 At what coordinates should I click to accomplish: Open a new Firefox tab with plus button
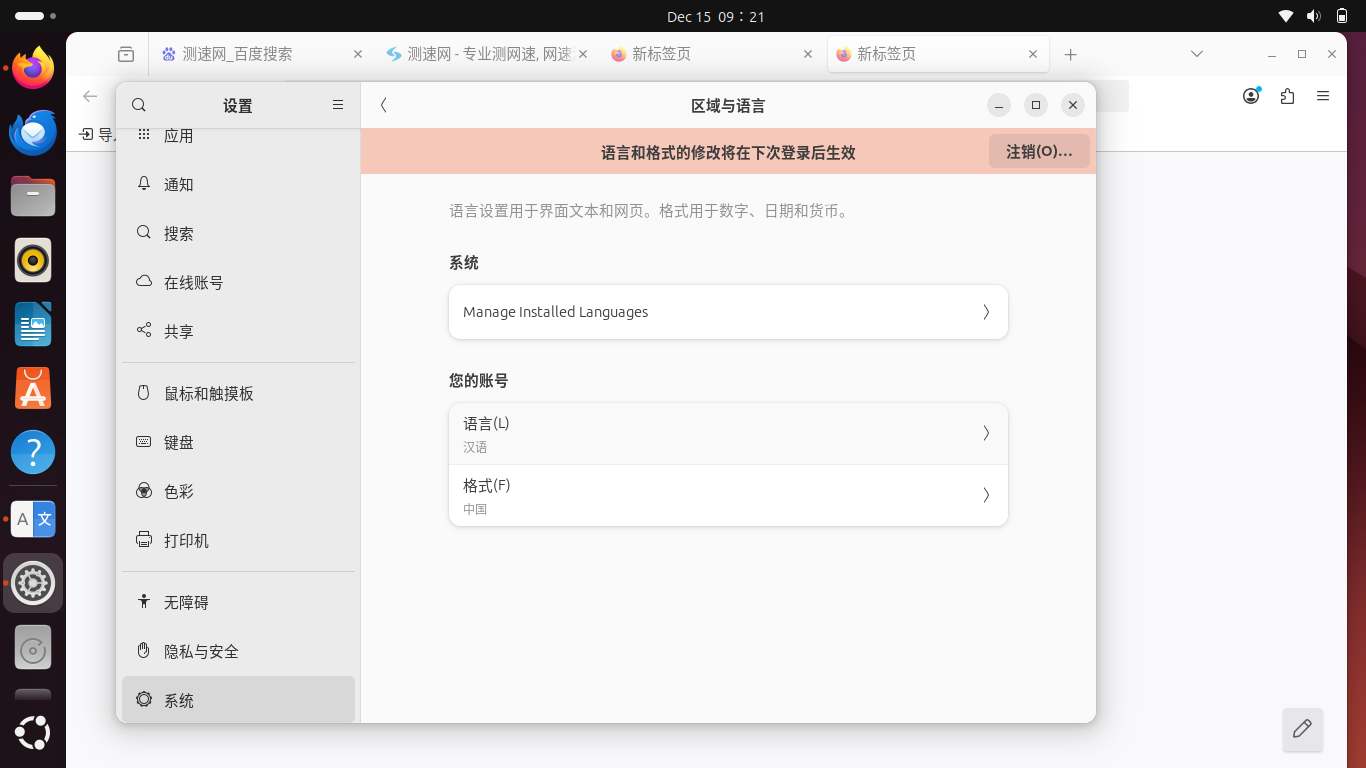(x=1070, y=54)
